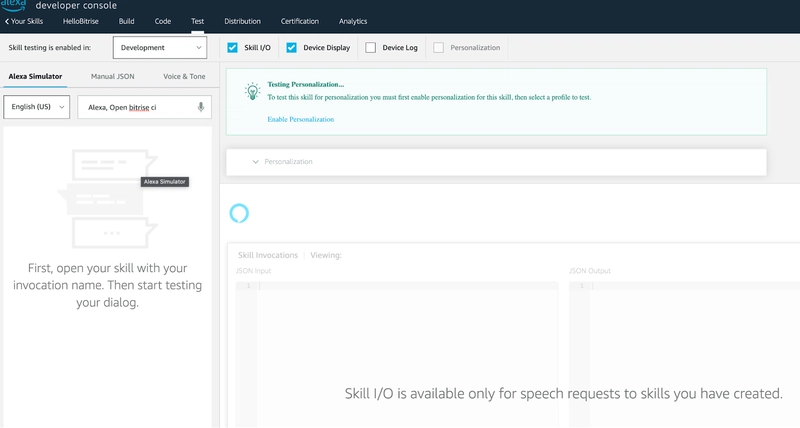Click the 'Testing Personalization...' heading
This screenshot has width=800, height=428.
click(x=306, y=85)
